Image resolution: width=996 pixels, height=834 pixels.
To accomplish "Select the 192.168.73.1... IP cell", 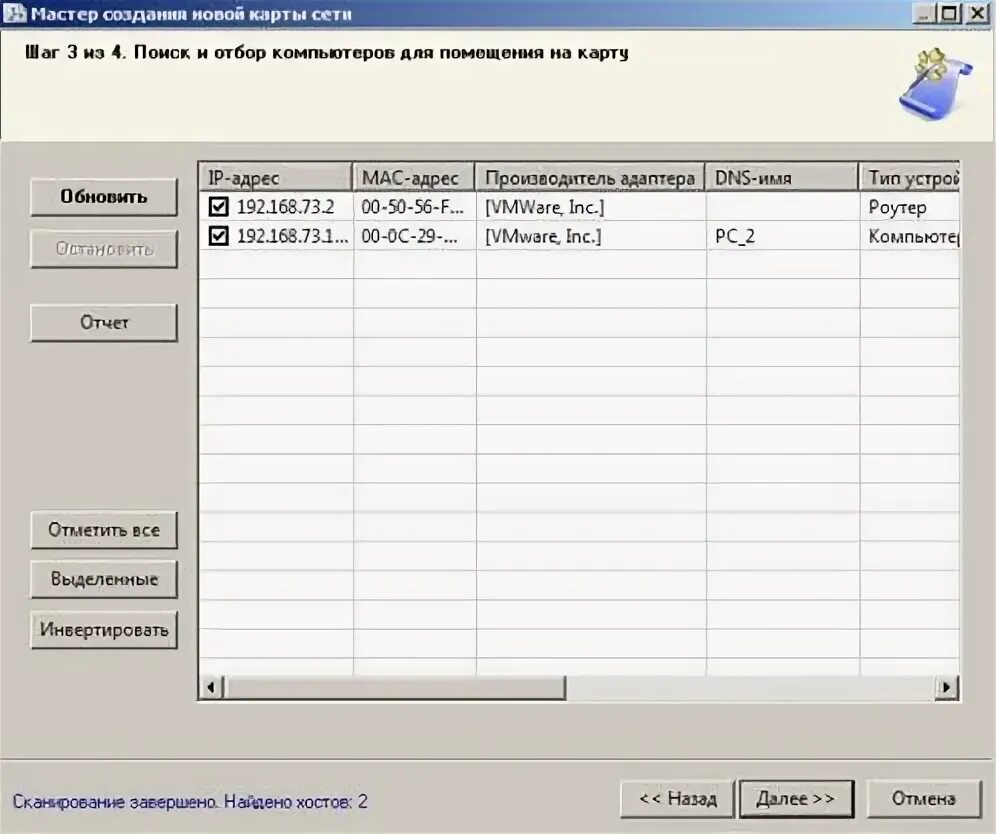I will [292, 236].
